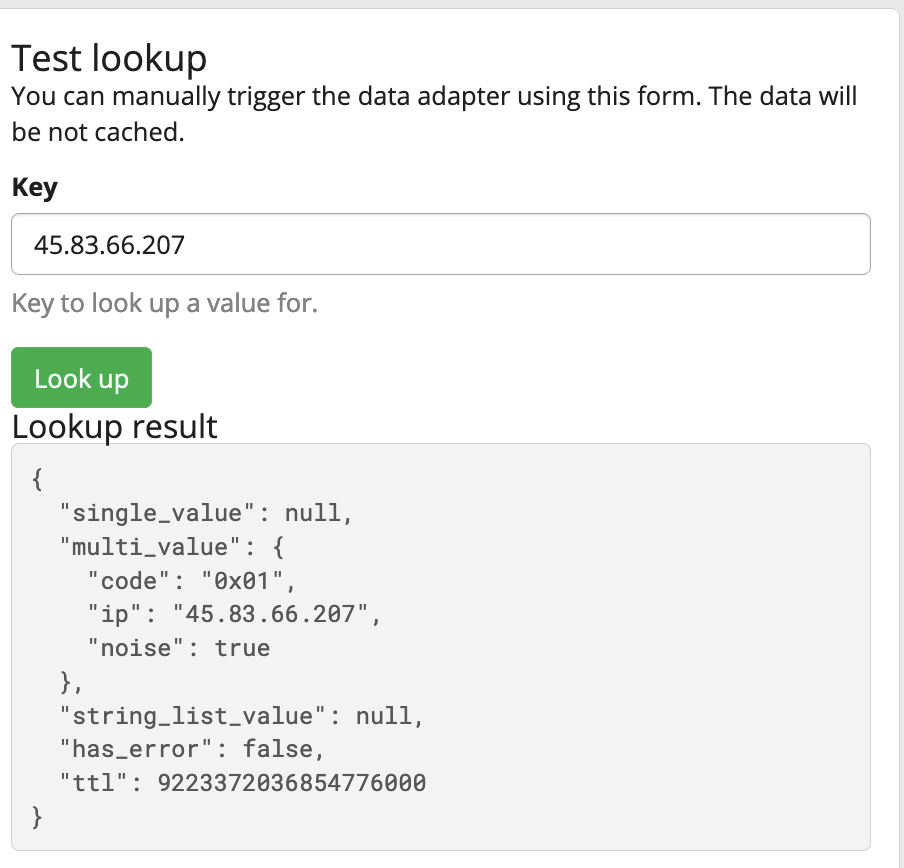904x868 pixels.
Task: Click the "has_error": false line
Action: (x=191, y=749)
